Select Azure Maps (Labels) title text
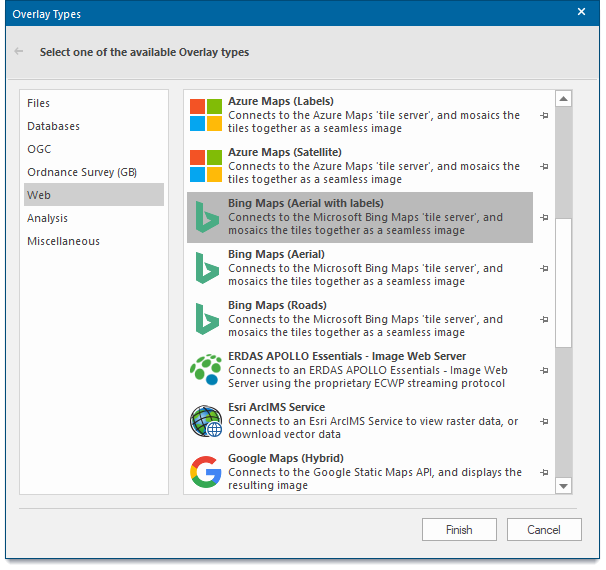606x570 pixels. click(281, 101)
